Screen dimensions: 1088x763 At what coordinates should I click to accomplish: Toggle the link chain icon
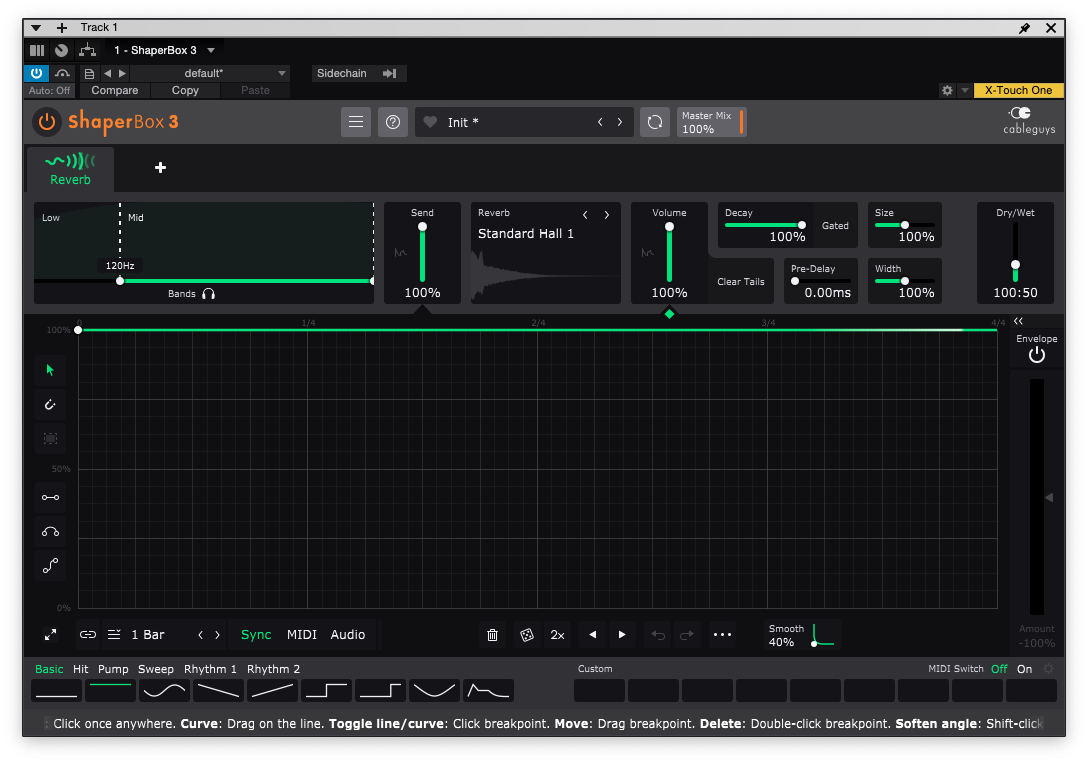point(88,635)
